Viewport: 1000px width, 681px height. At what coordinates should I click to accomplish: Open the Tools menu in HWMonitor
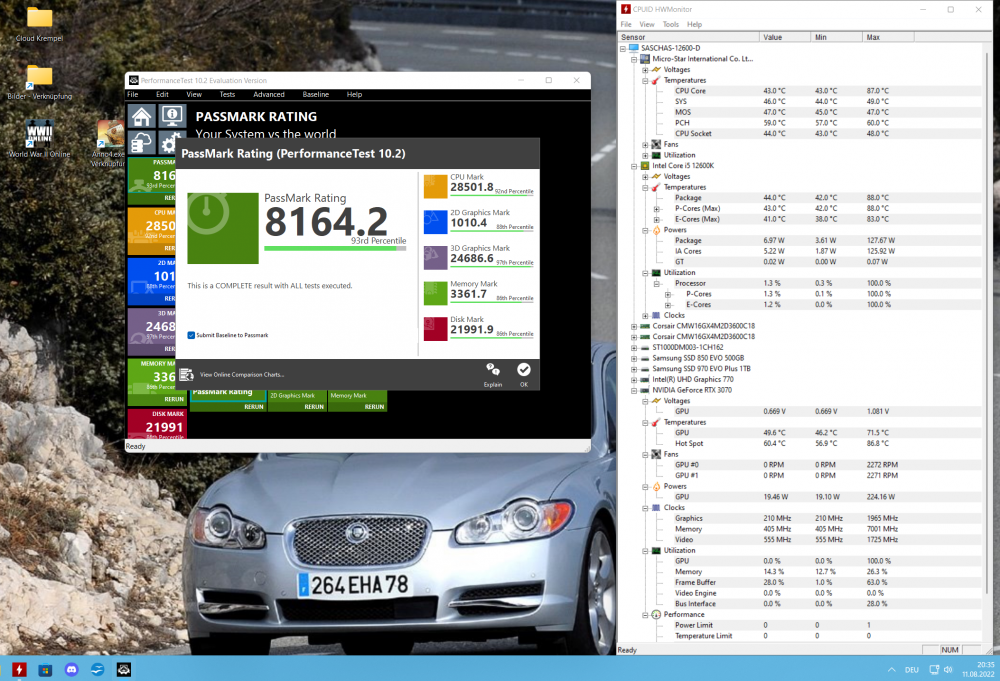tap(670, 24)
